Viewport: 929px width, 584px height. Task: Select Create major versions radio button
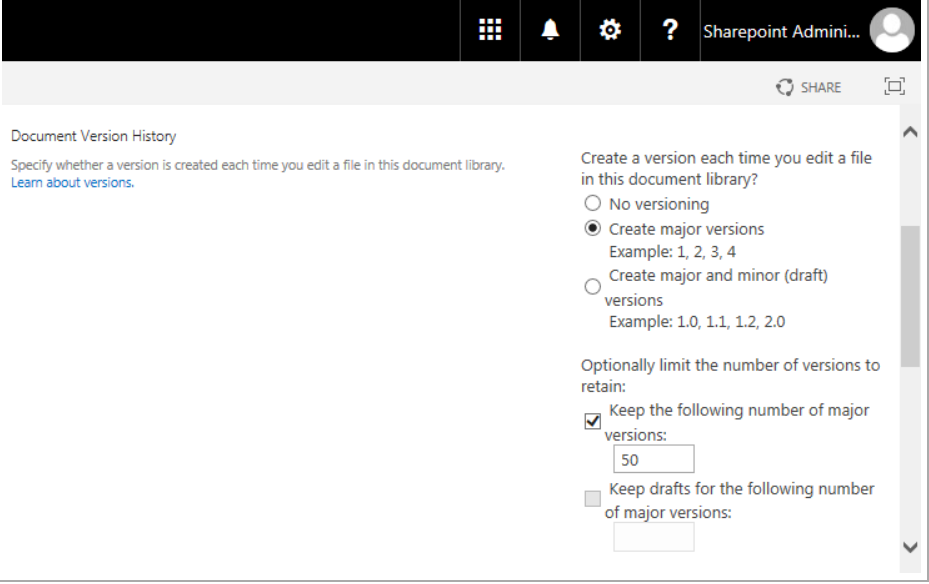click(x=592, y=229)
